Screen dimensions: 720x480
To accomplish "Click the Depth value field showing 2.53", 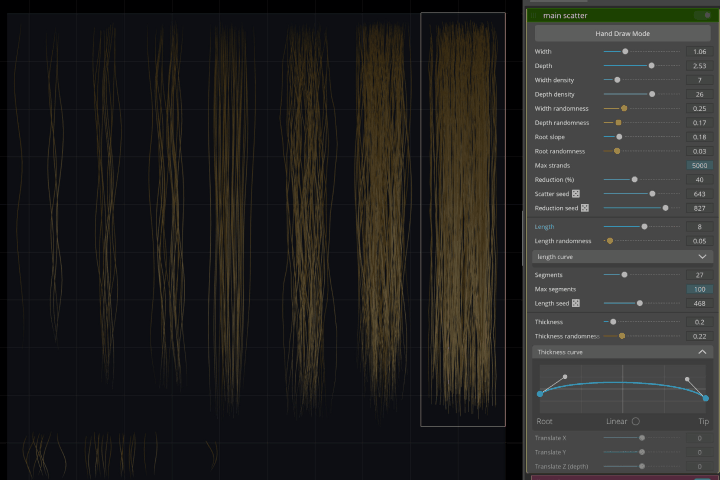I will [x=699, y=66].
